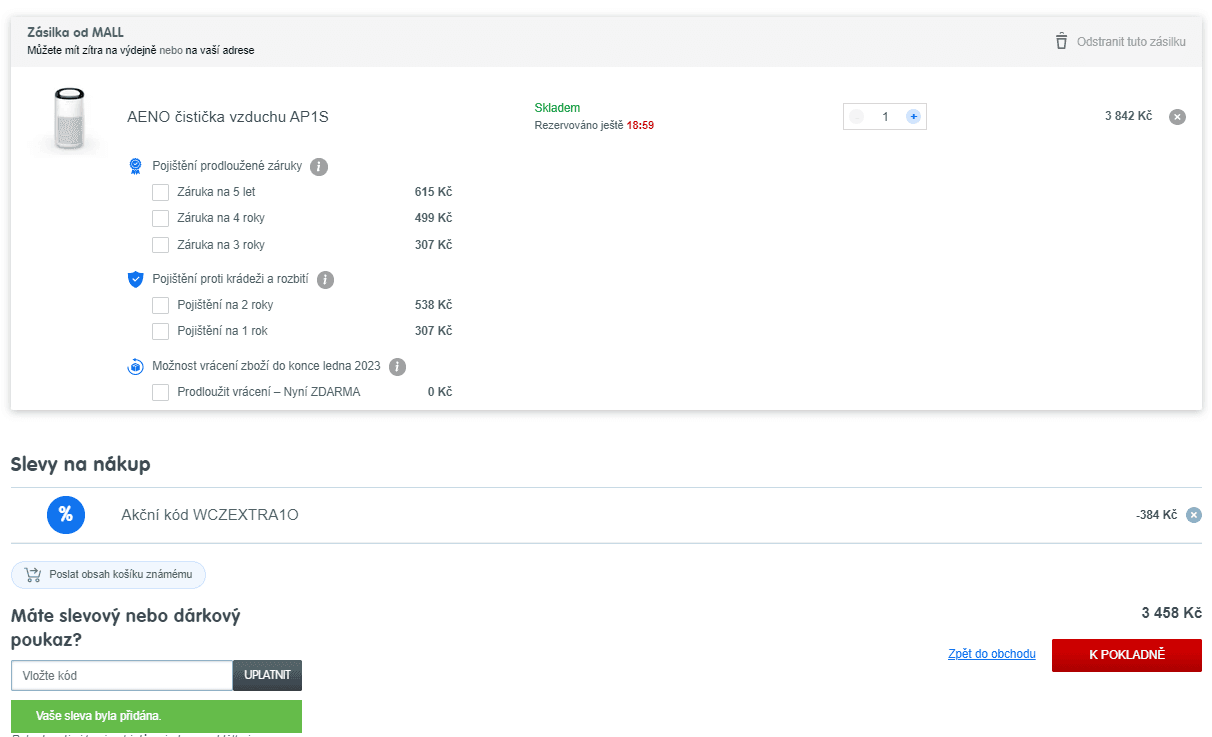1212x737 pixels.
Task: Click the blue shield insurance icon
Action: 136,280
